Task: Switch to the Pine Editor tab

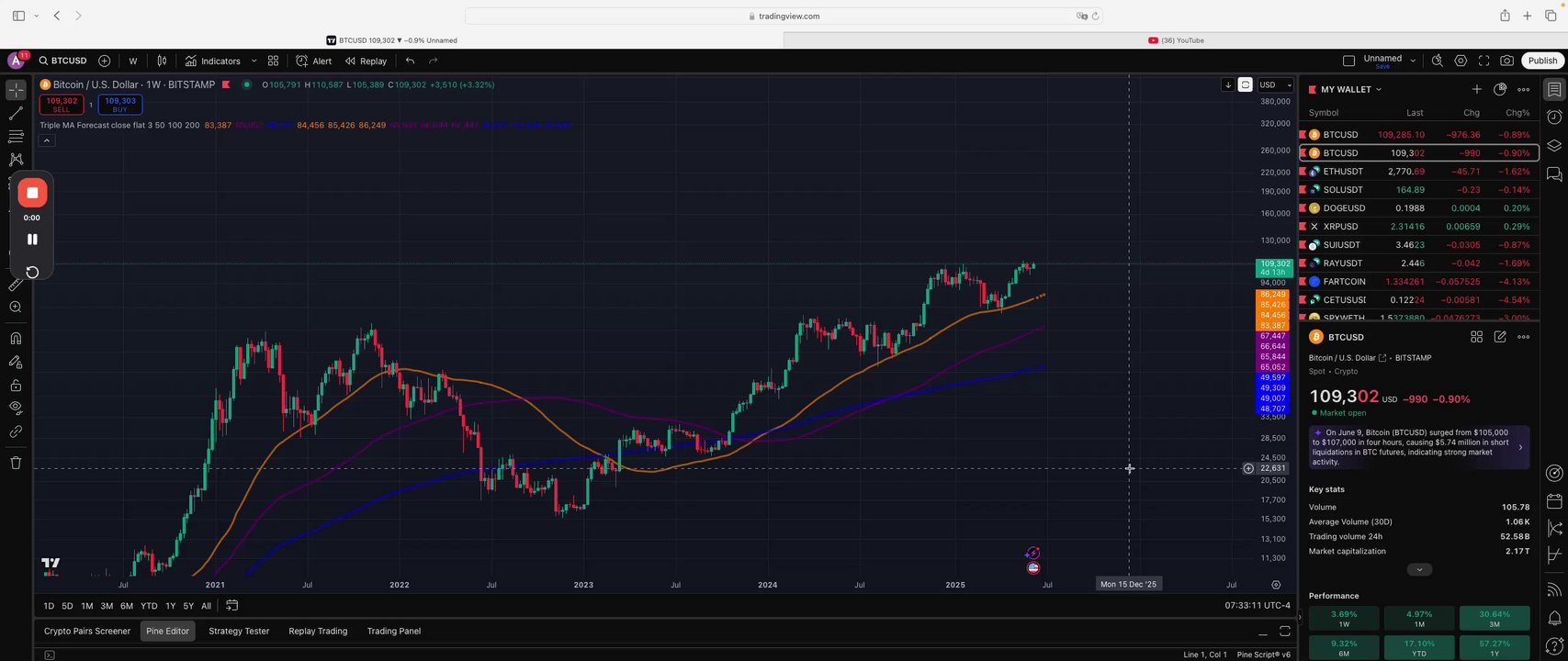Action: point(167,631)
